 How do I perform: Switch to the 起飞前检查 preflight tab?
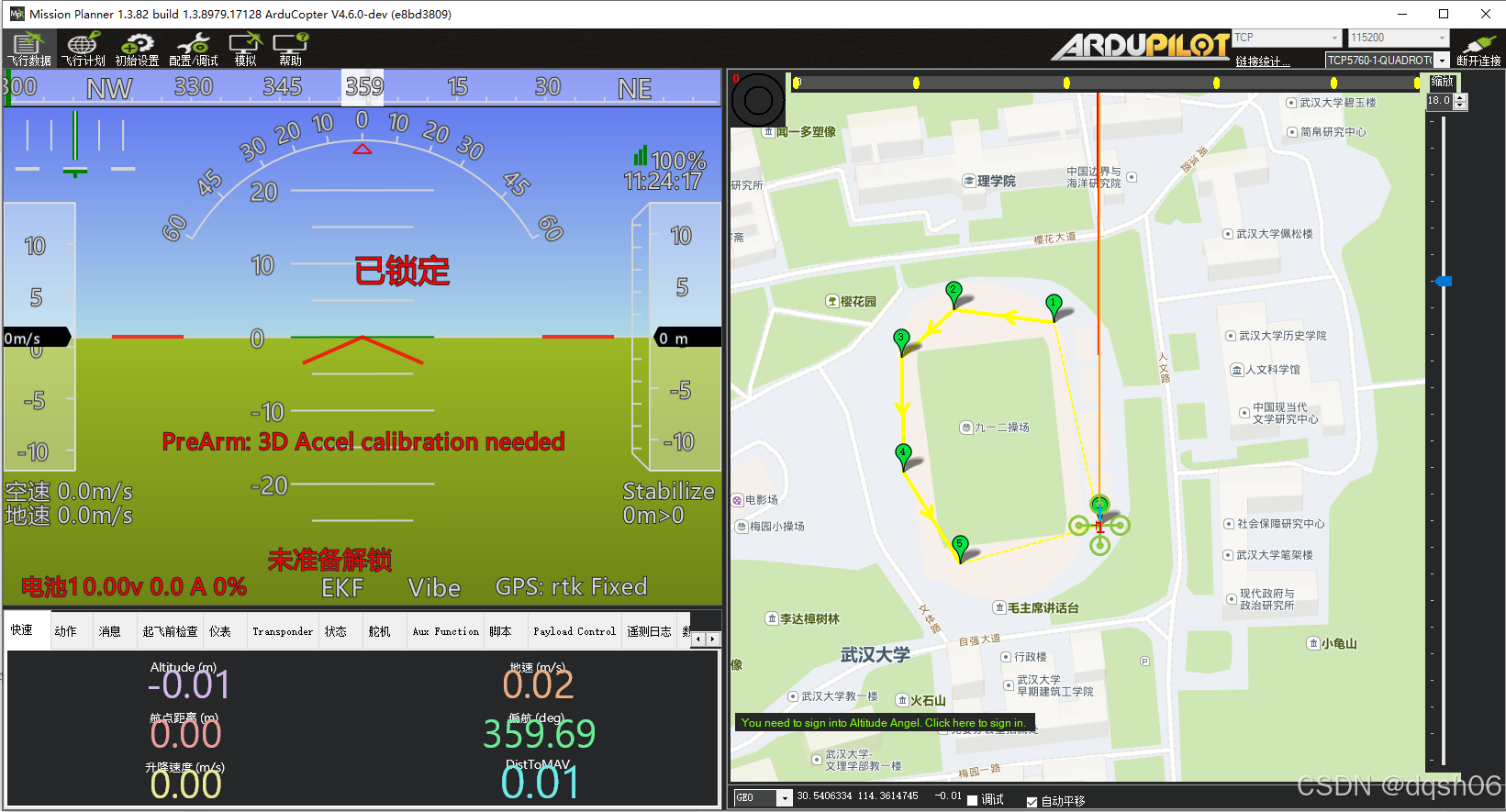[x=170, y=631]
